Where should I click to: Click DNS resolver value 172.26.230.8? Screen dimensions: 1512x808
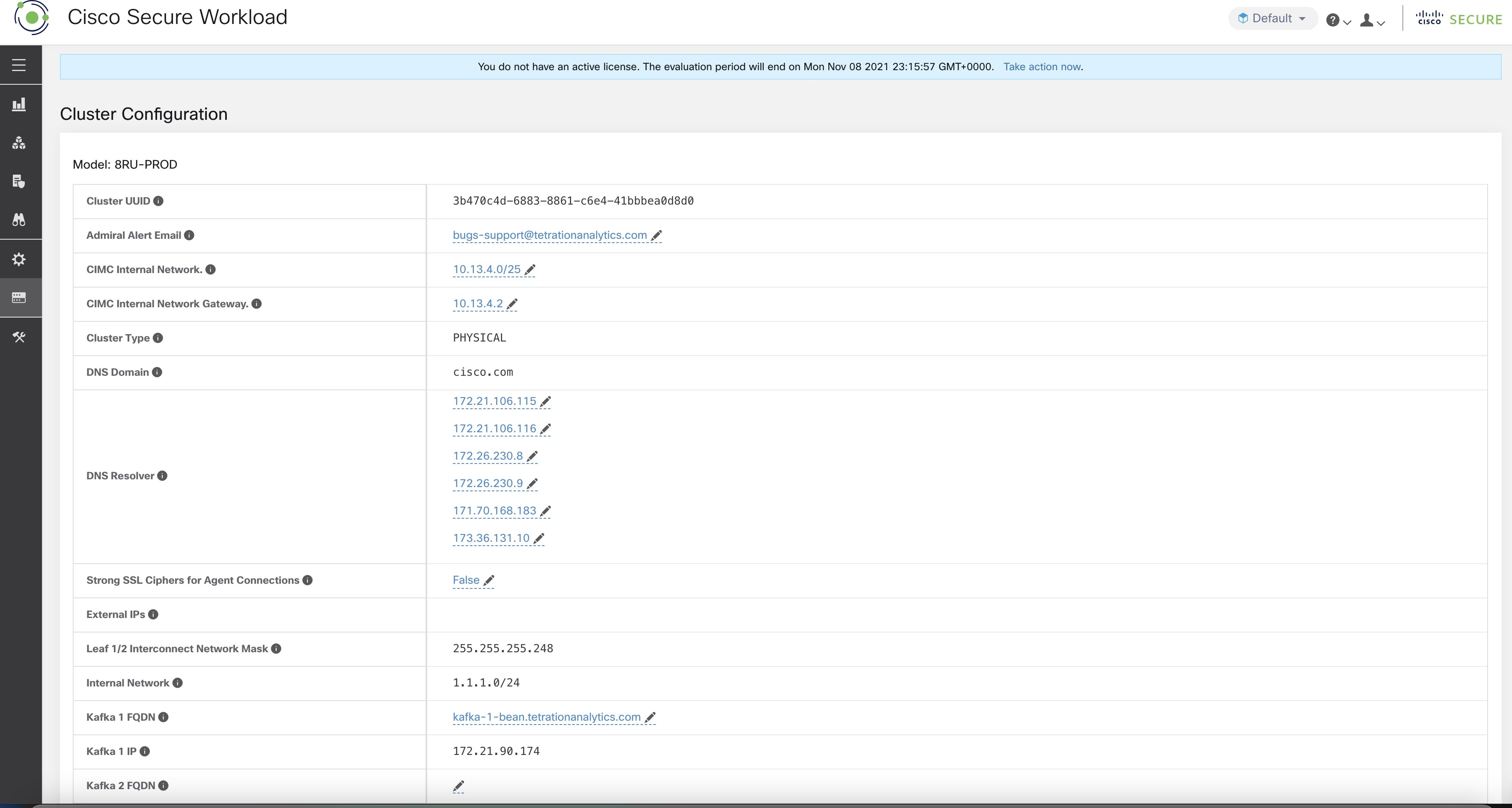pyautogui.click(x=488, y=456)
